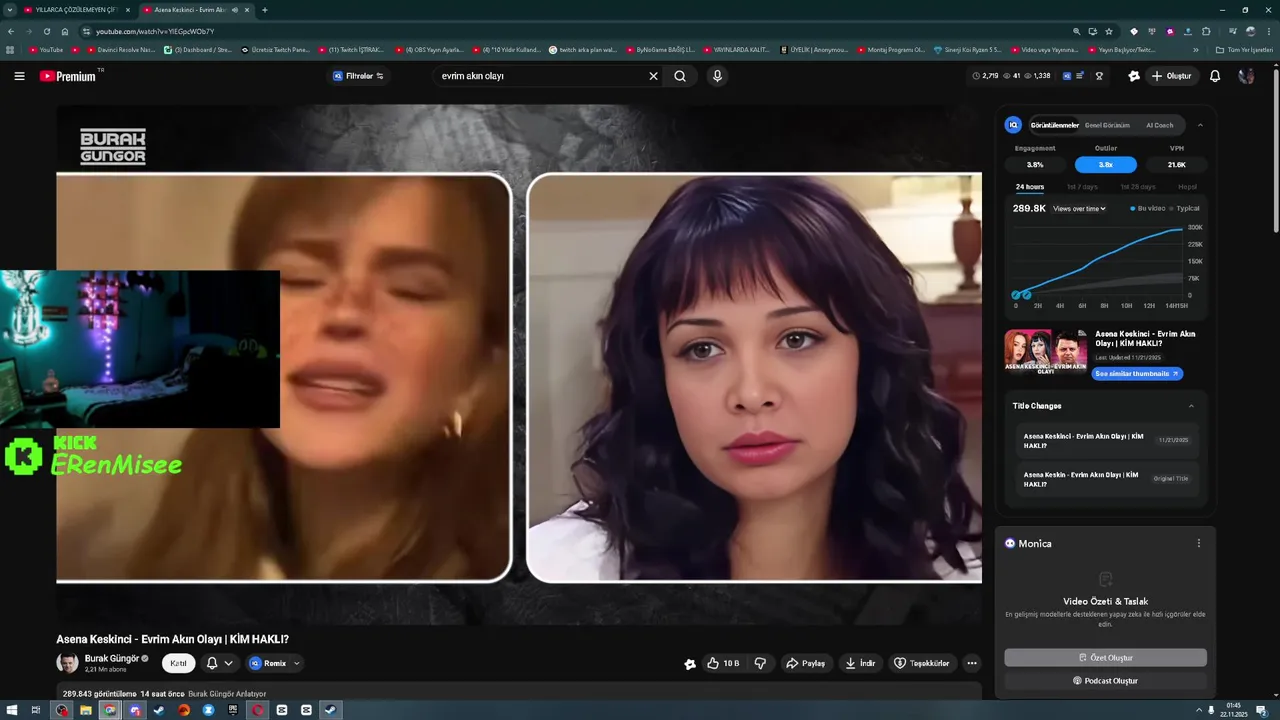The image size is (1280, 720).
Task: Open YouTube notifications bell in header
Action: pos(1215,76)
